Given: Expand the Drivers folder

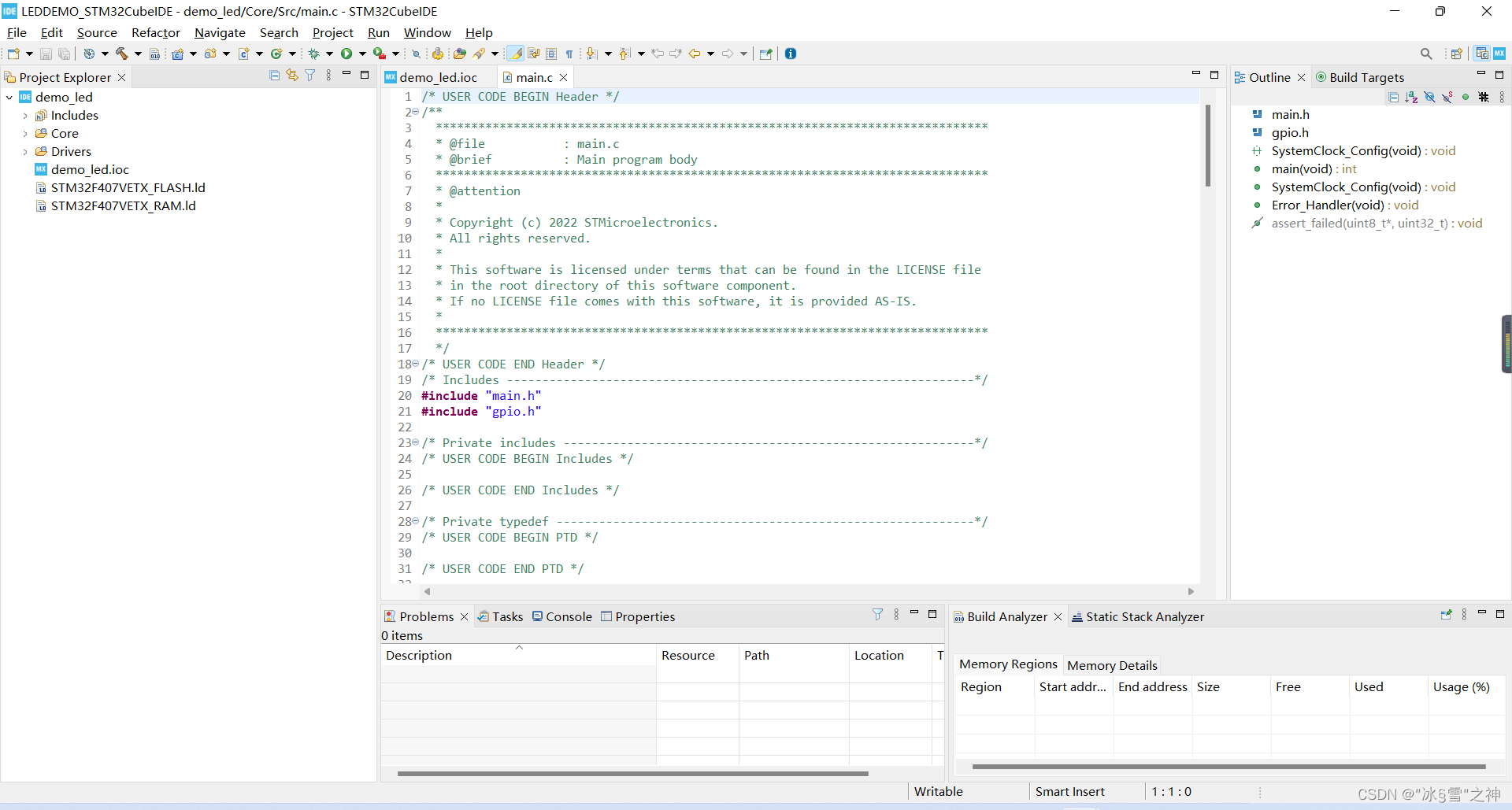Looking at the screenshot, I should coord(25,152).
